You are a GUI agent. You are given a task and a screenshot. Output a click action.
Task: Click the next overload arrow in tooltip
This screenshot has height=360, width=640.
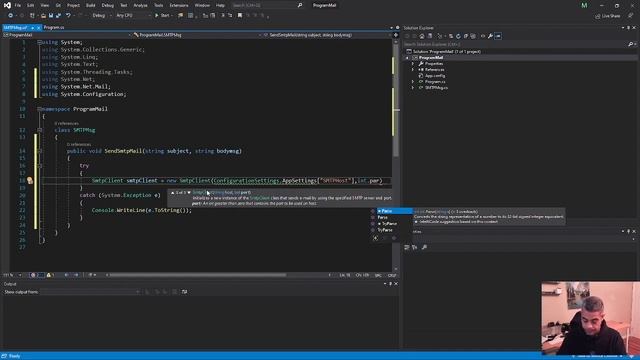[x=189, y=192]
